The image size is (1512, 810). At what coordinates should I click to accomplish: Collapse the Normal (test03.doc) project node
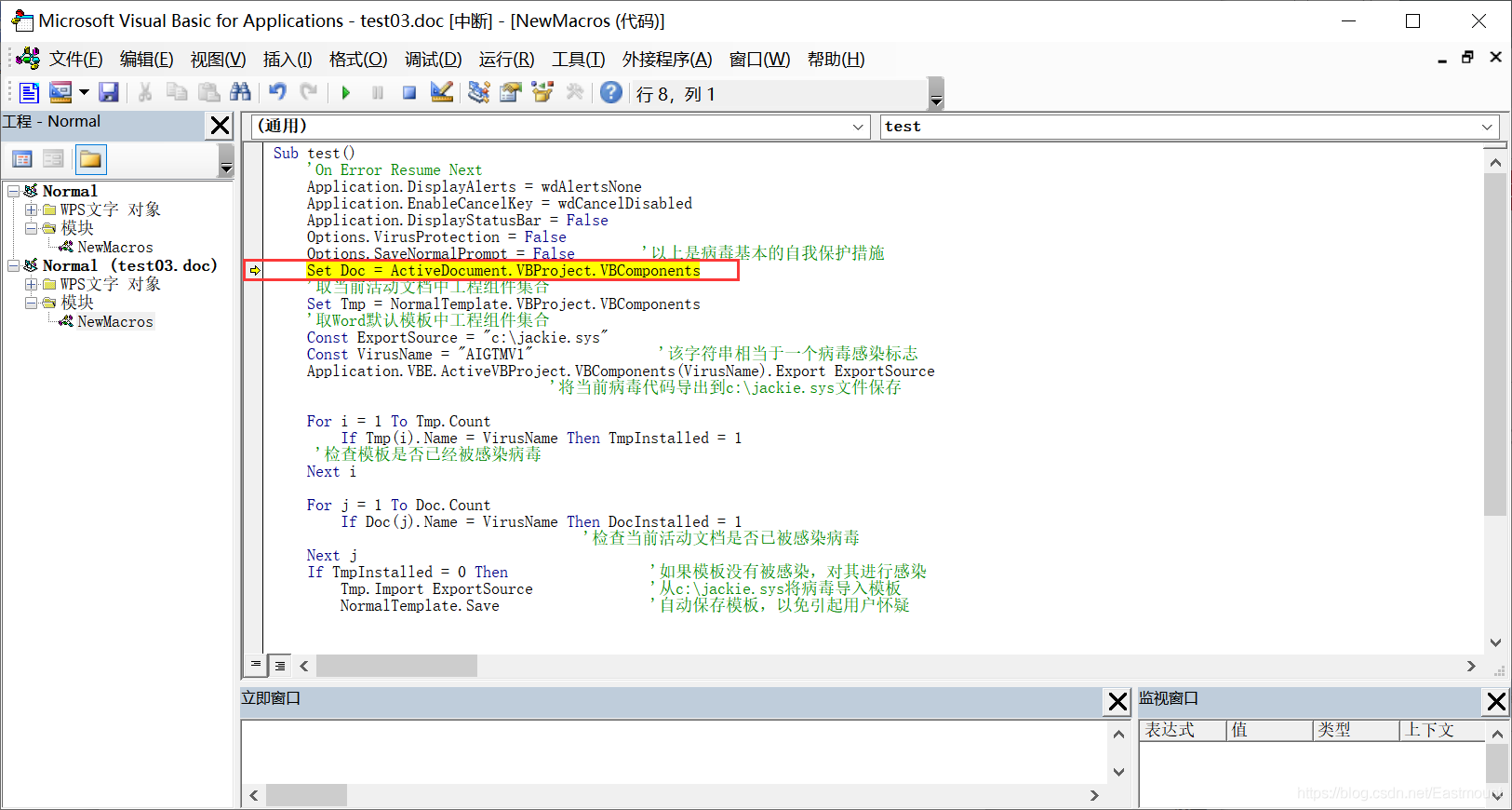tap(14, 265)
